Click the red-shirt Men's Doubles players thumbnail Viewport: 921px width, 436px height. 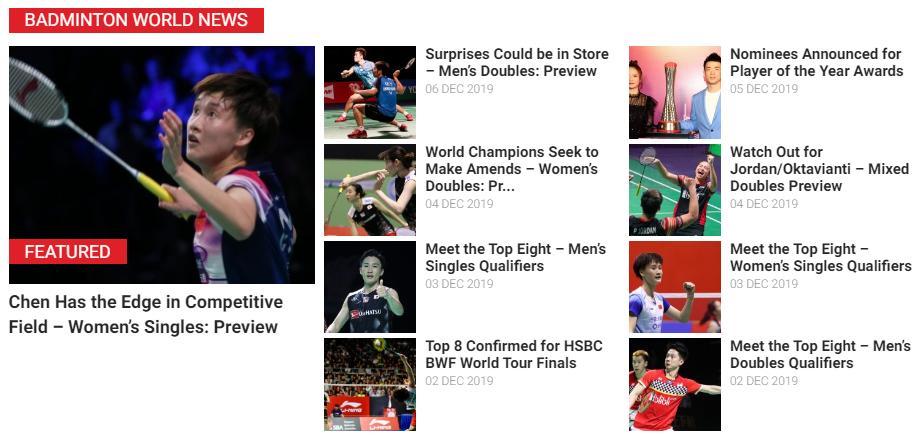coord(675,384)
